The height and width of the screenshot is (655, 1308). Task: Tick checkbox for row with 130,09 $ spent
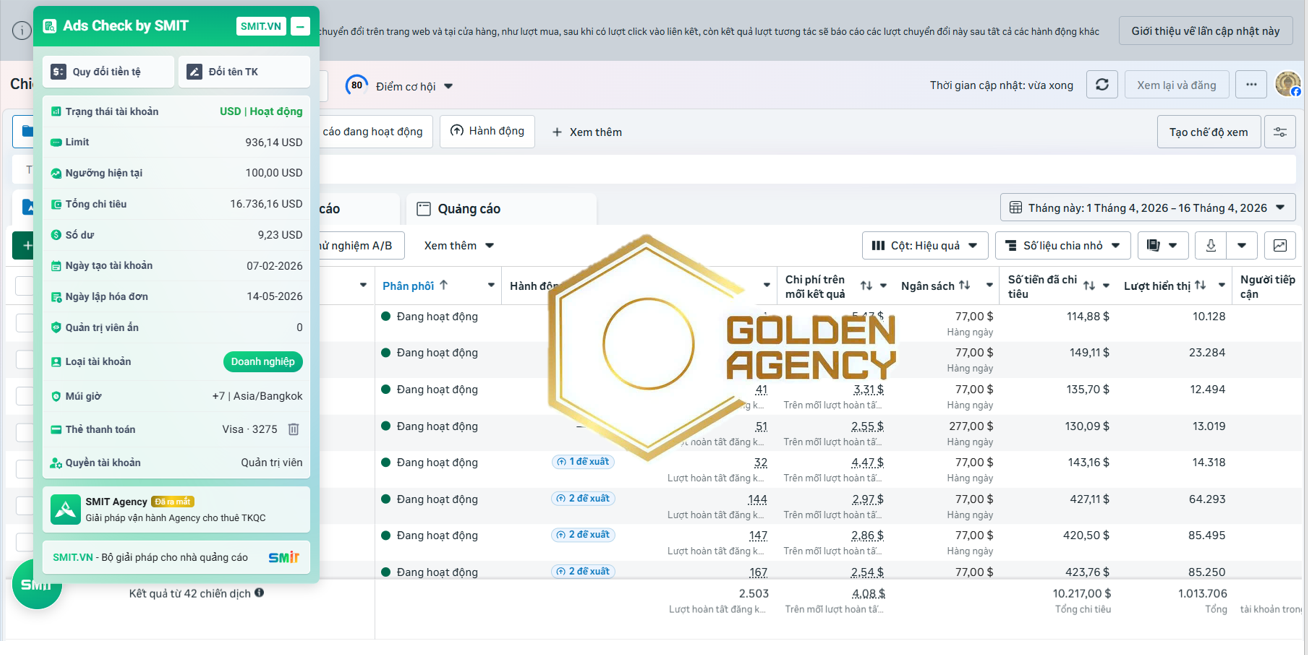pyautogui.click(x=25, y=433)
